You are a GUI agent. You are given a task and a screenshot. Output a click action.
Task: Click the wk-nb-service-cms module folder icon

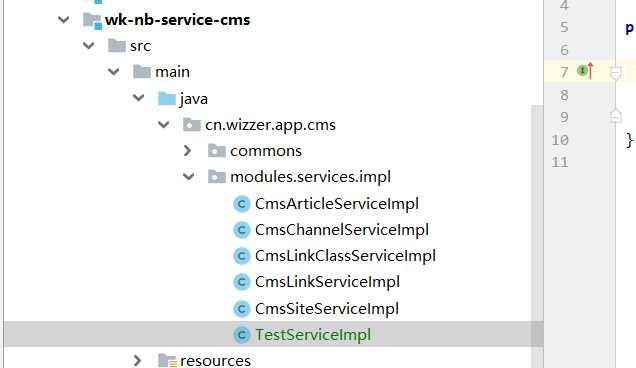tap(92, 20)
